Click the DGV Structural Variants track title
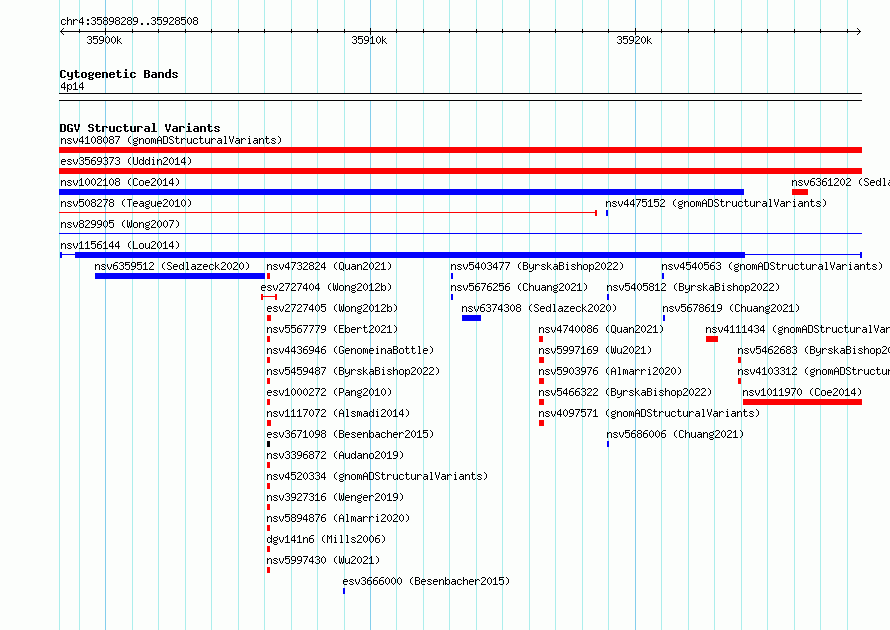 (x=140, y=128)
